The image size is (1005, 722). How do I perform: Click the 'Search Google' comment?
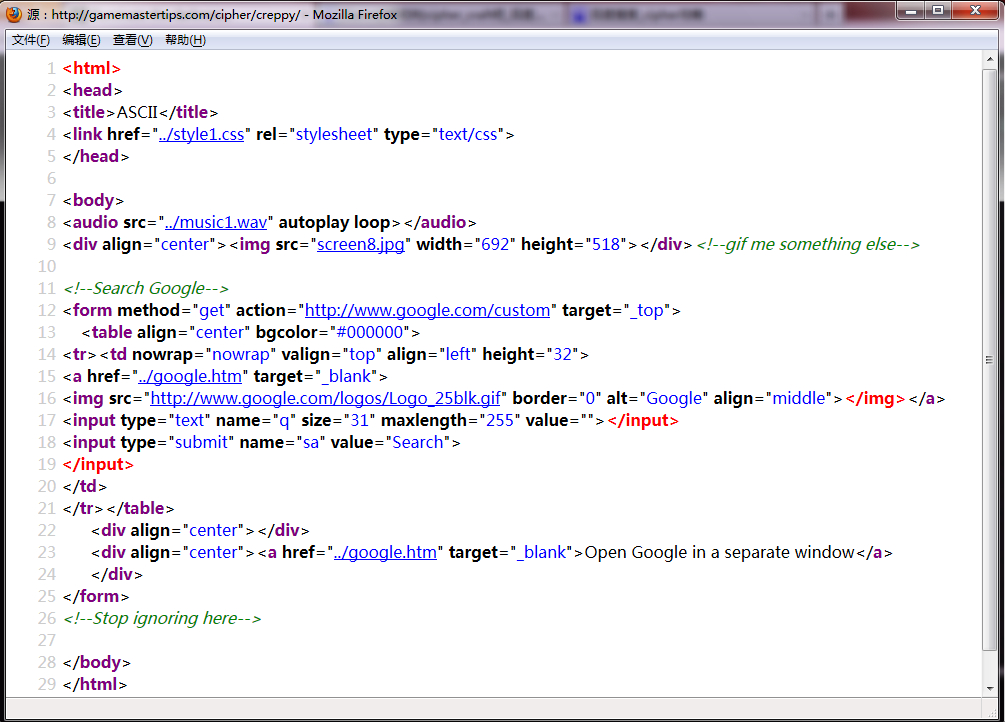click(145, 289)
